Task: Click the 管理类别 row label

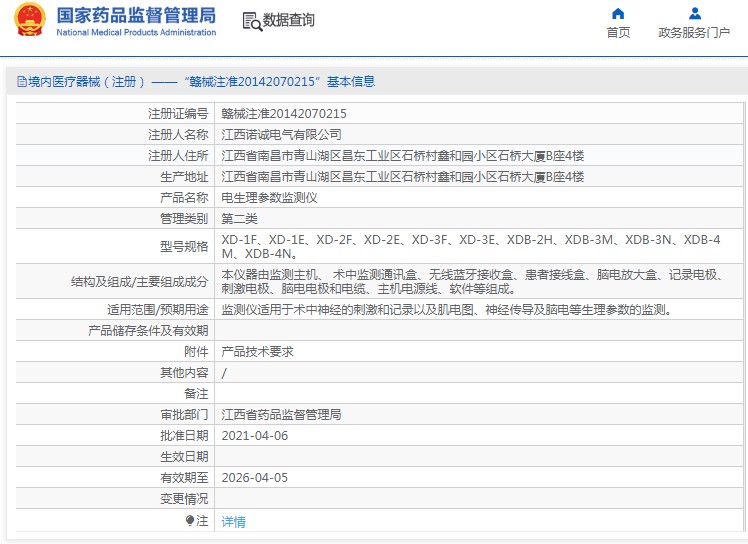Action: click(184, 219)
